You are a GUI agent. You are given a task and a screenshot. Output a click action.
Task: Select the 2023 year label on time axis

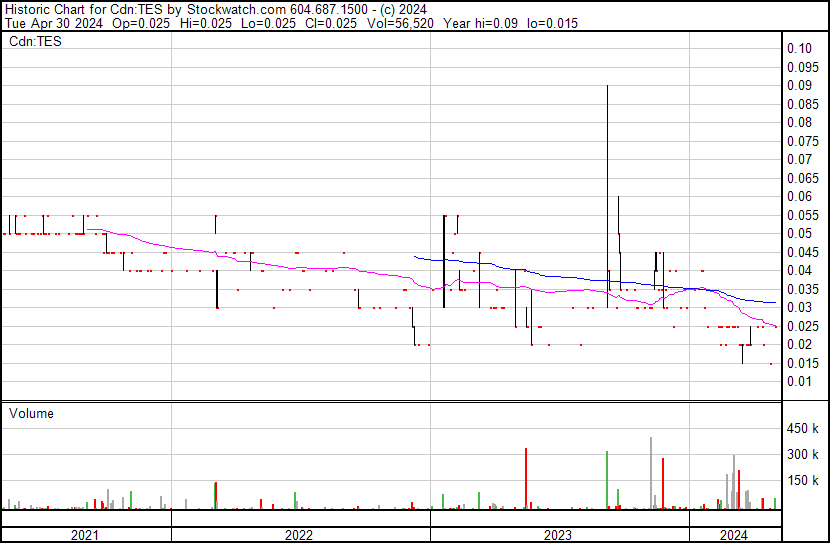coord(558,535)
